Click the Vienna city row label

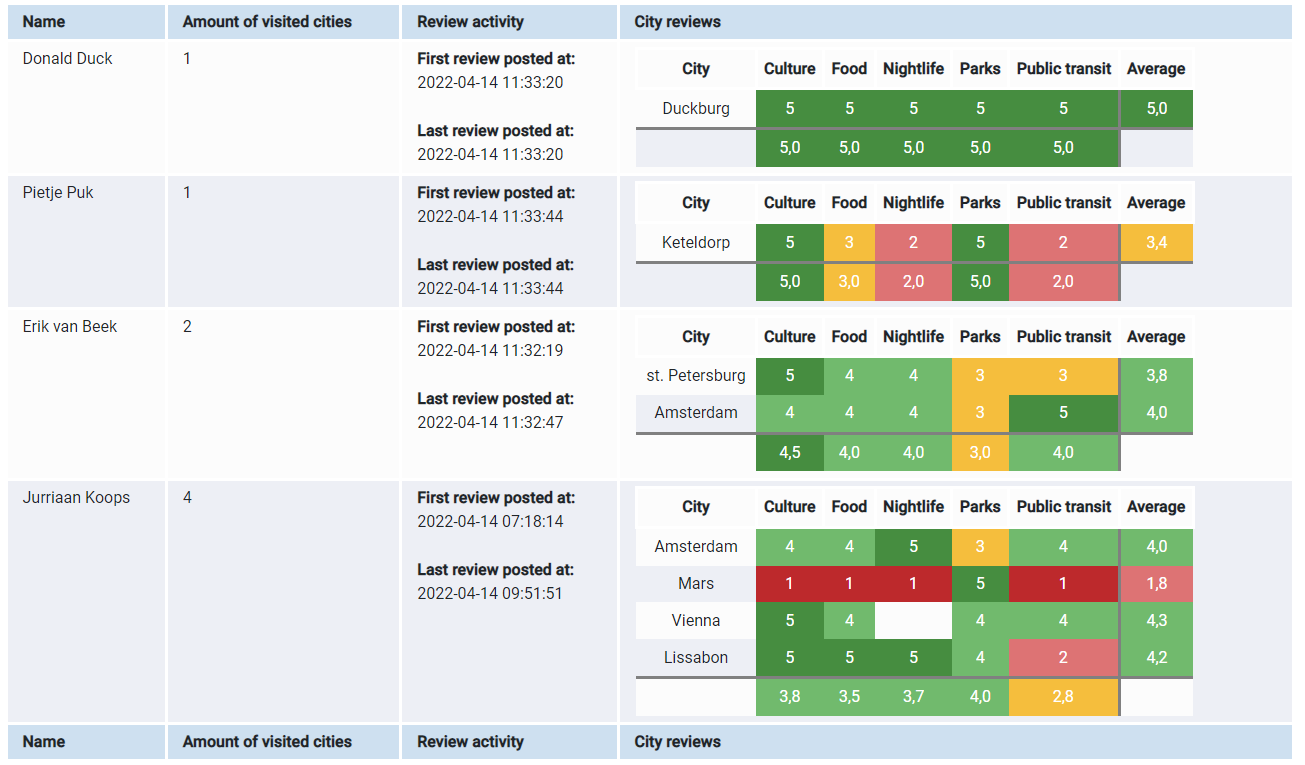click(696, 620)
